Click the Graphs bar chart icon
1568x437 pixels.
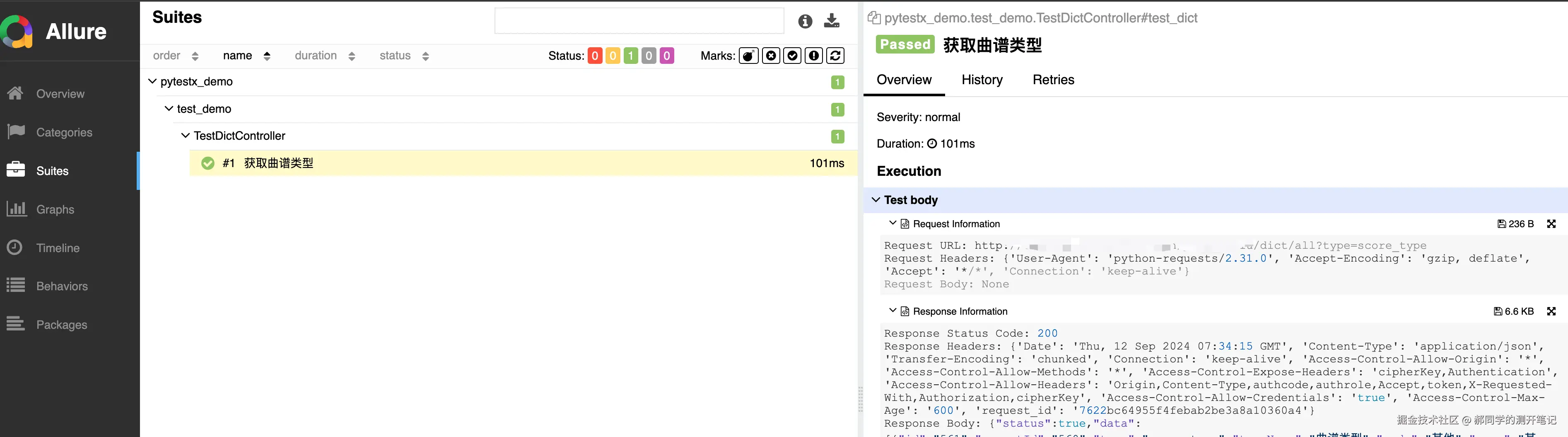[17, 209]
